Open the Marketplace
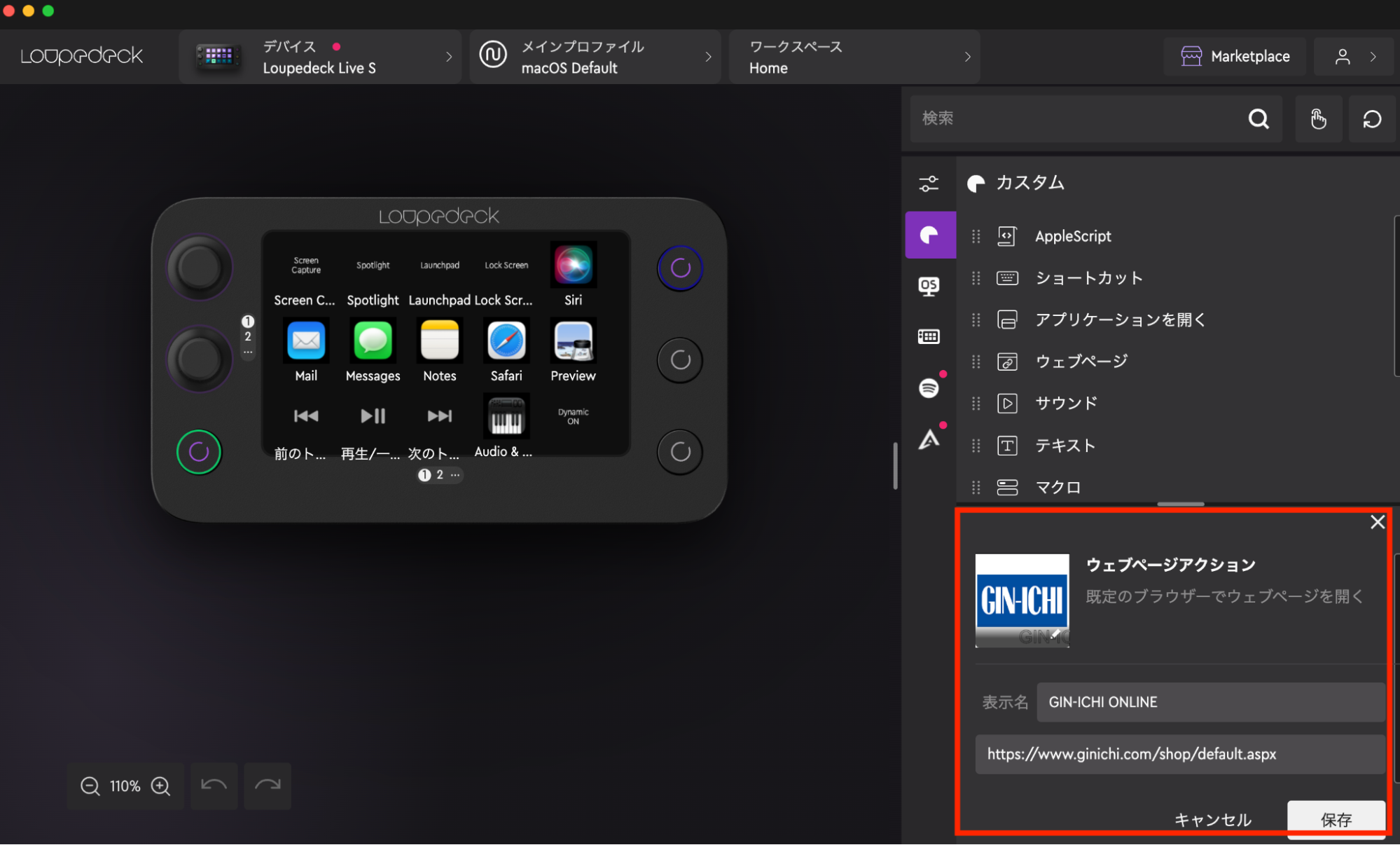Image resolution: width=1400 pixels, height=845 pixels. pos(1235,57)
